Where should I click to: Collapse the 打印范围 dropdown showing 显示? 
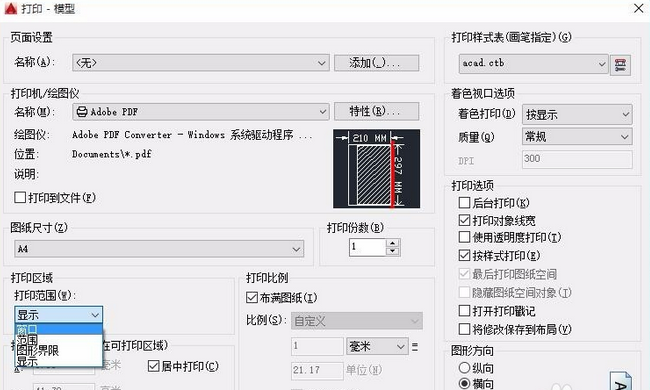click(x=58, y=315)
